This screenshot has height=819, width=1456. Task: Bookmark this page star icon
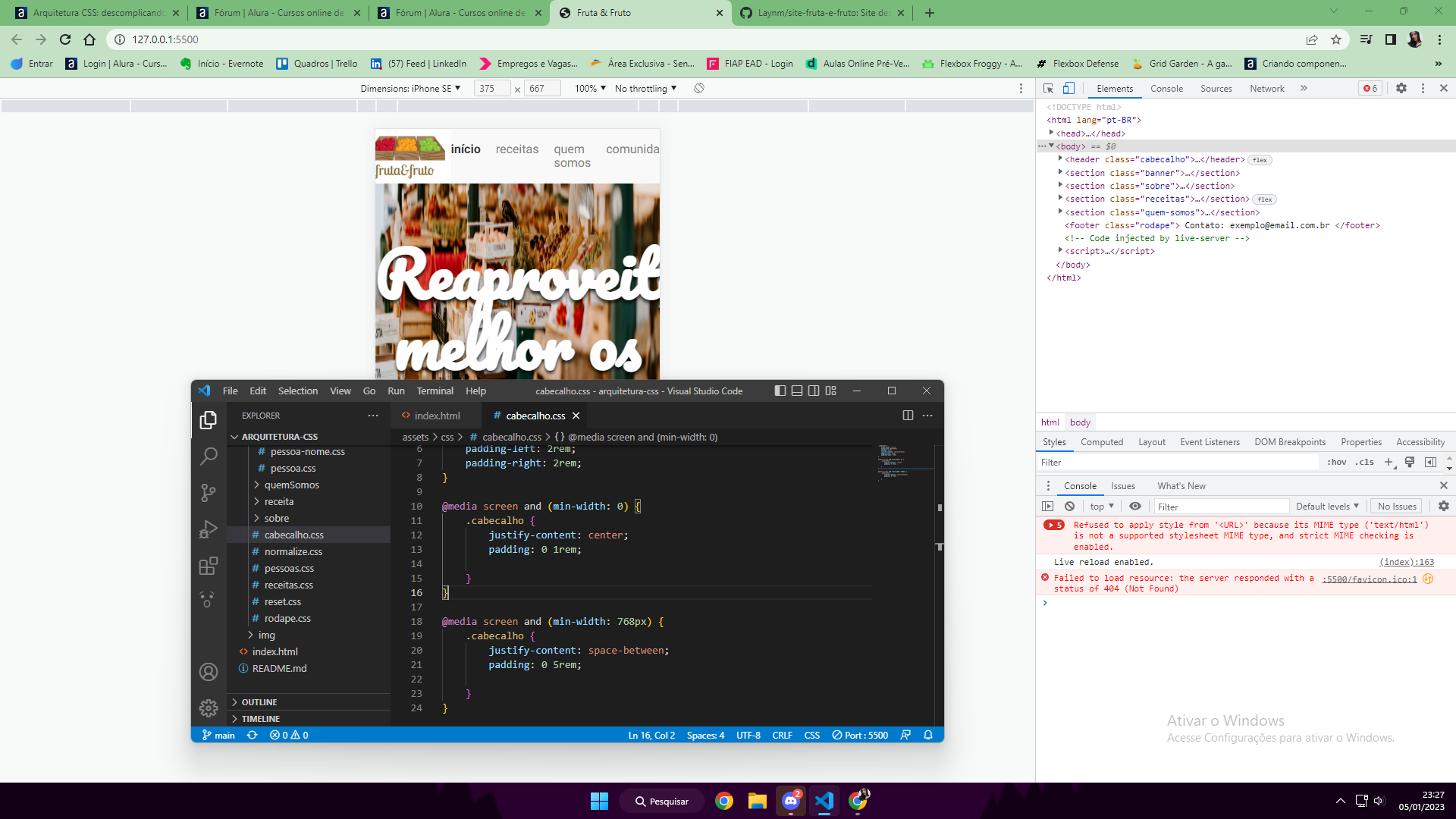pyautogui.click(x=1336, y=39)
